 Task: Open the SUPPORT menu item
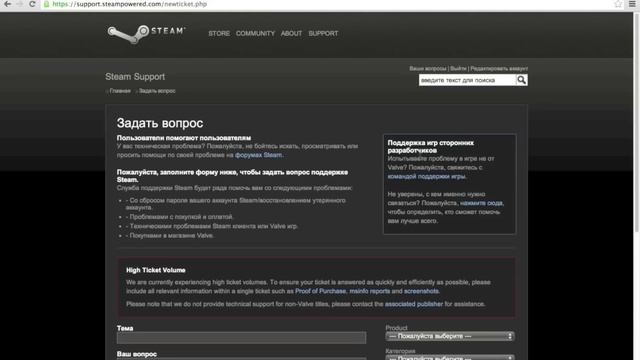323,33
